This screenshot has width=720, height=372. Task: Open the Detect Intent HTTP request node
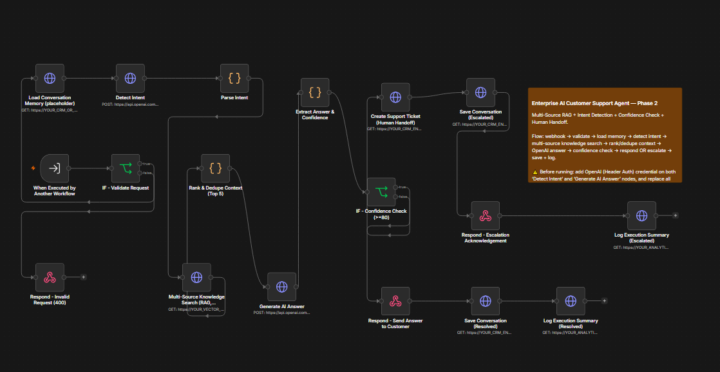[130, 79]
